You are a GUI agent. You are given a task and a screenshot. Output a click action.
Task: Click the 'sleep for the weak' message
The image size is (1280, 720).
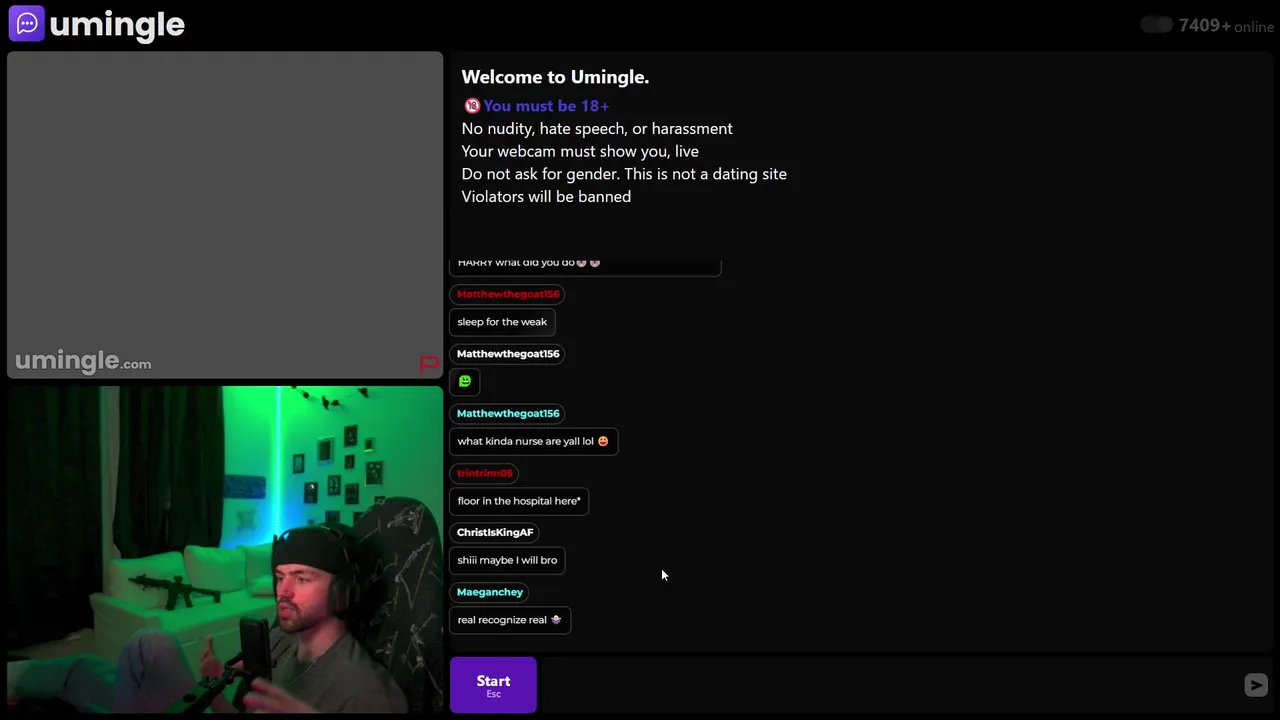point(502,322)
